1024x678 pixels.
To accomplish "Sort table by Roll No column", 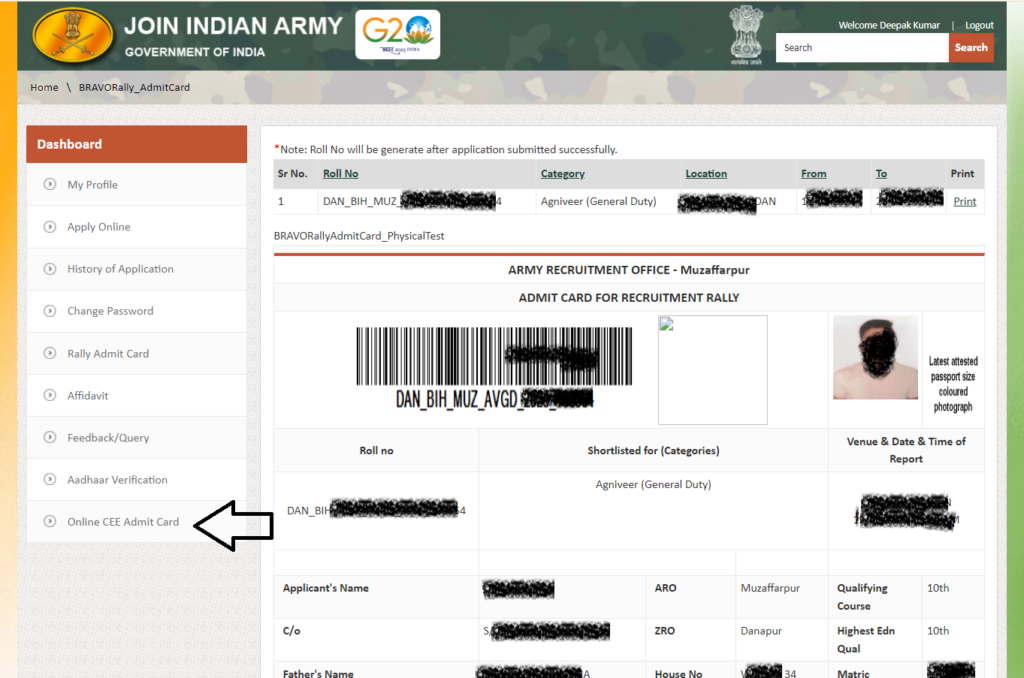I will tap(340, 174).
